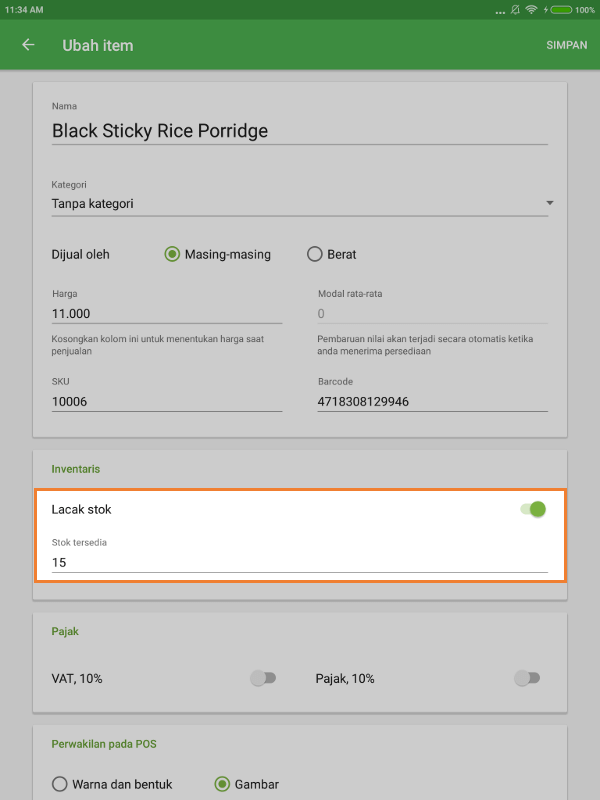Select the Masing-masing radio button

pyautogui.click(x=172, y=254)
